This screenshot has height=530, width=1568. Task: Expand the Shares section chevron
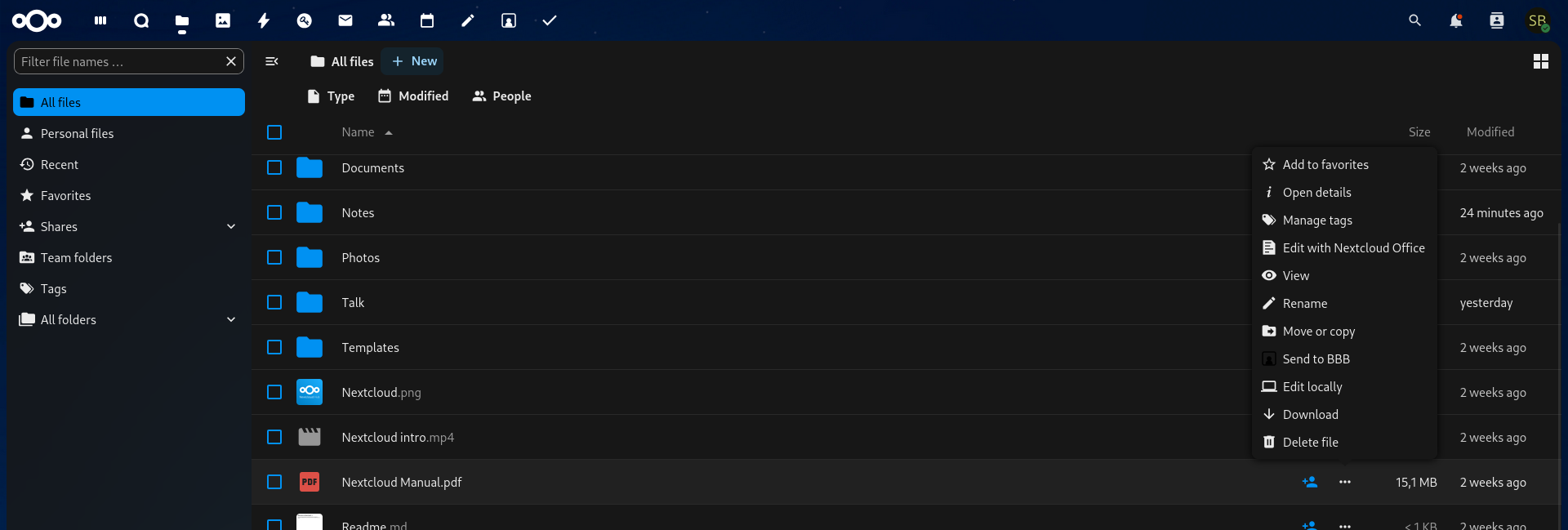231,226
